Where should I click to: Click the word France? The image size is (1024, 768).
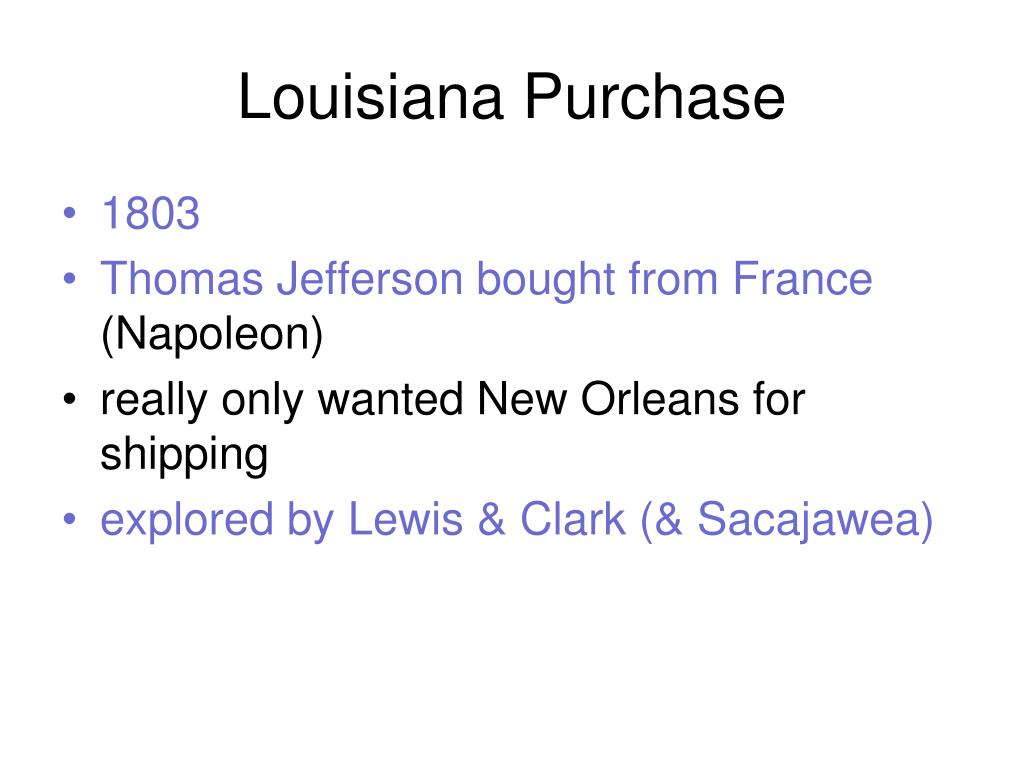pyautogui.click(x=802, y=279)
